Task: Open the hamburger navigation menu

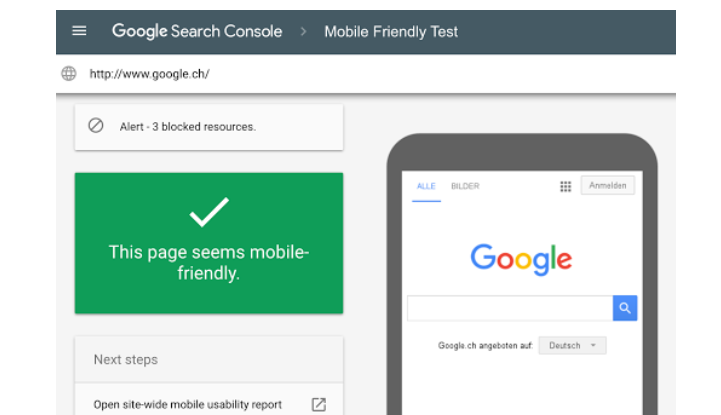Action: pyautogui.click(x=79, y=31)
